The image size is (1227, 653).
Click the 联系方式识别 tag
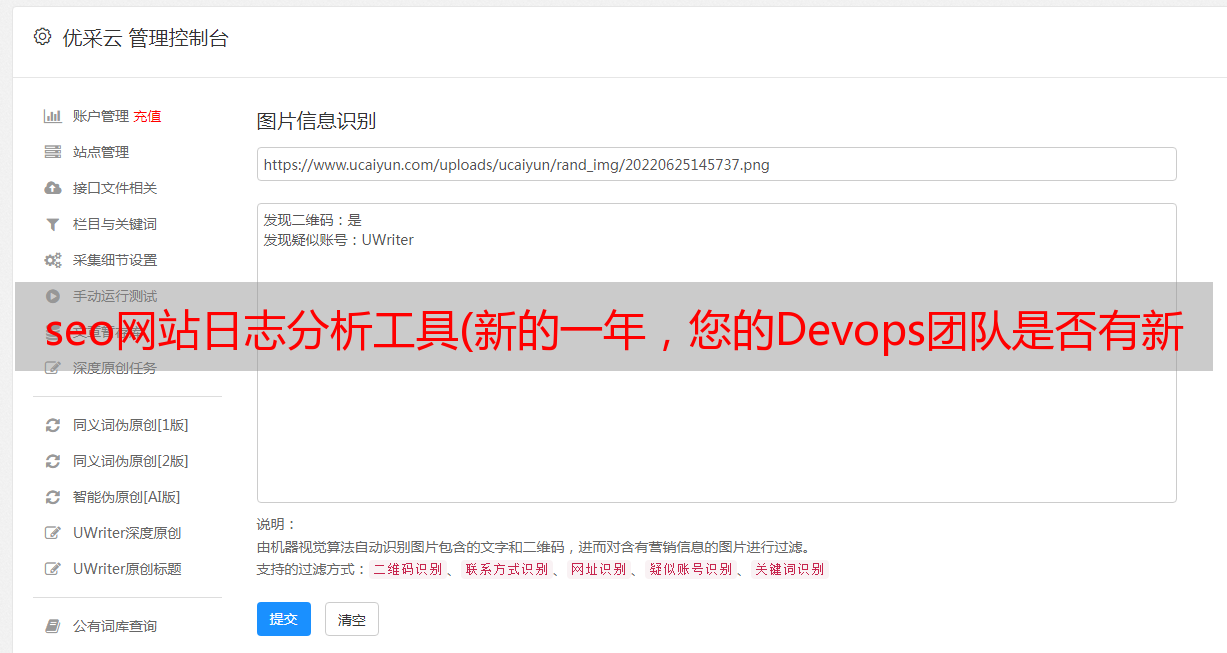click(506, 569)
